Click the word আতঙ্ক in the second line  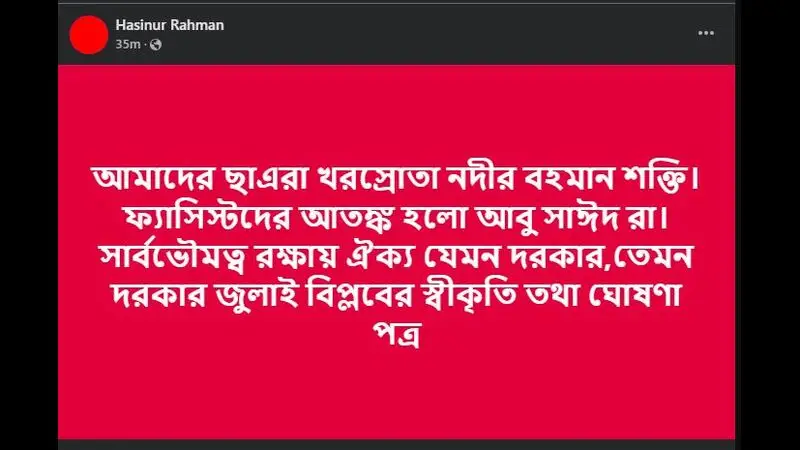[x=346, y=218]
